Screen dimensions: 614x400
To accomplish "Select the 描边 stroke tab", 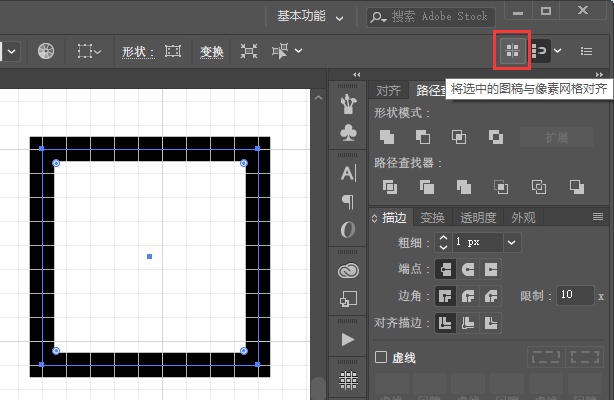I will [394, 217].
